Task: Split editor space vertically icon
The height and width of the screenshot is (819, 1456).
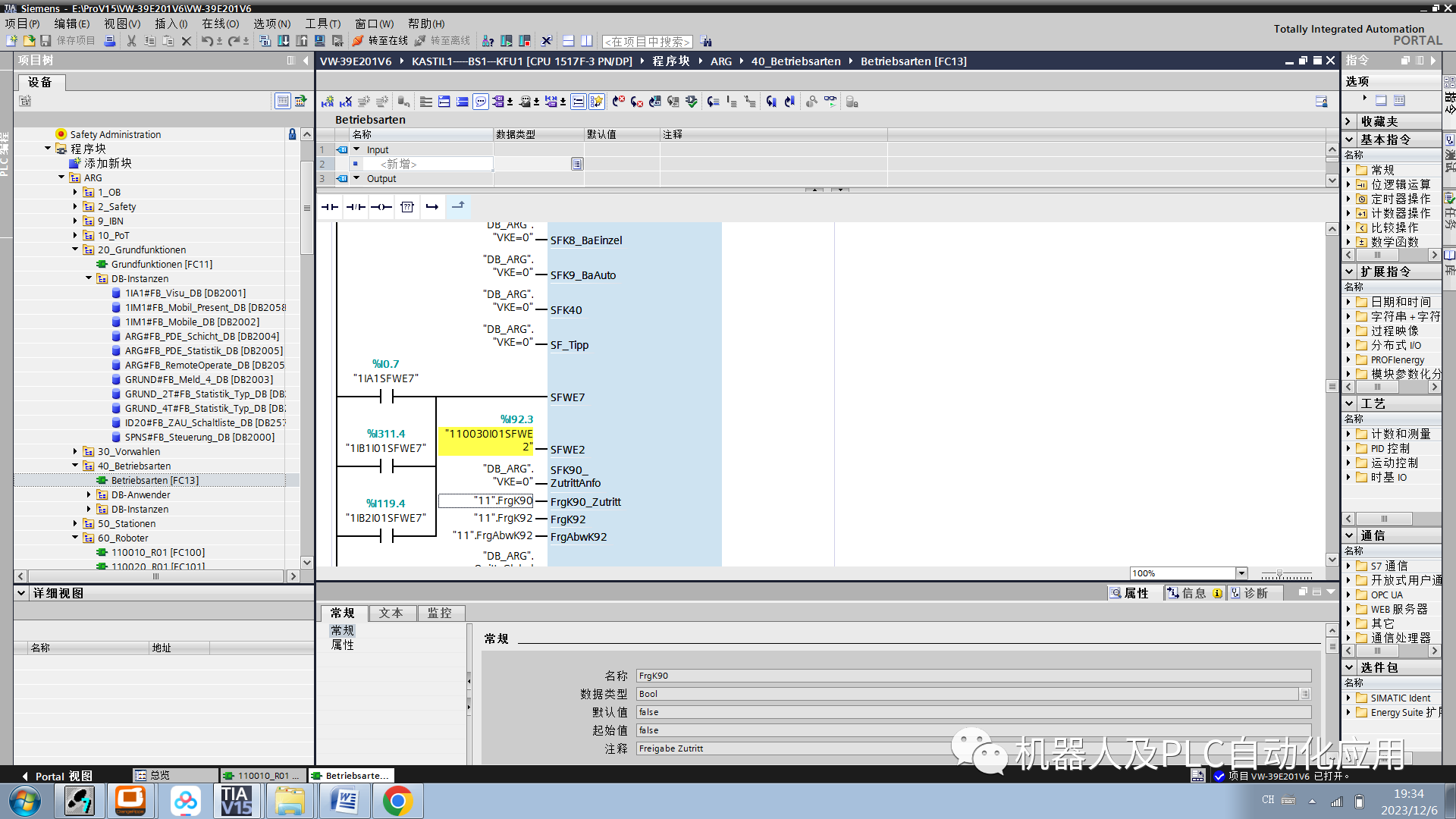Action: click(587, 41)
